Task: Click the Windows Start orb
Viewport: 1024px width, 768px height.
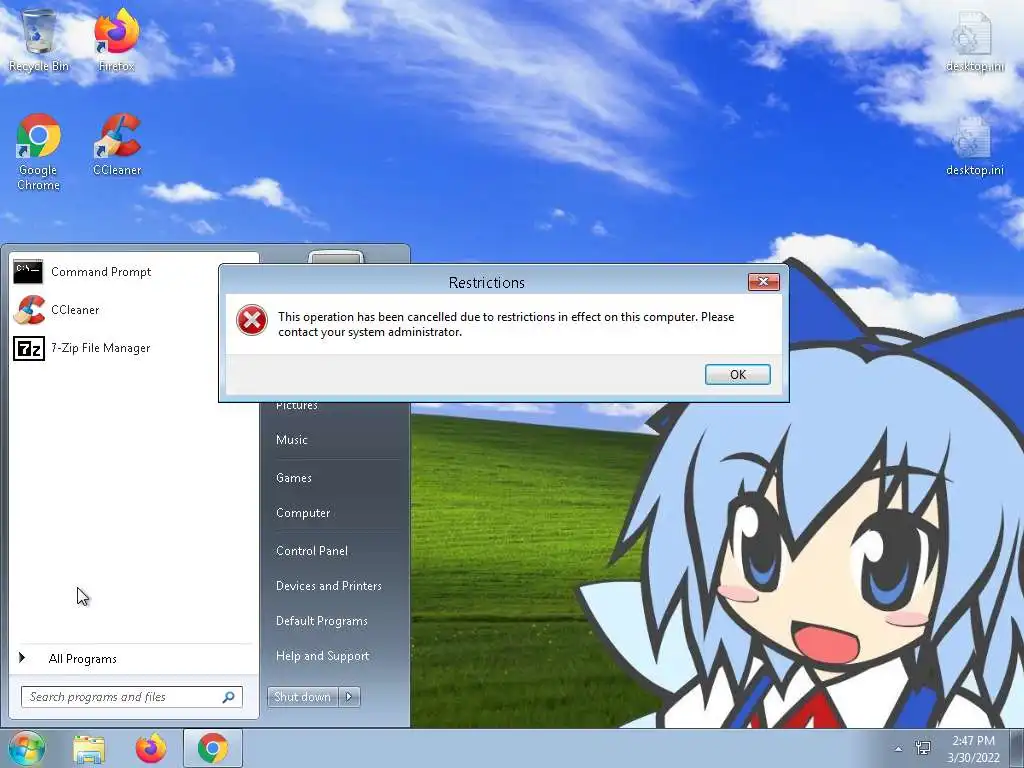Action: point(27,748)
